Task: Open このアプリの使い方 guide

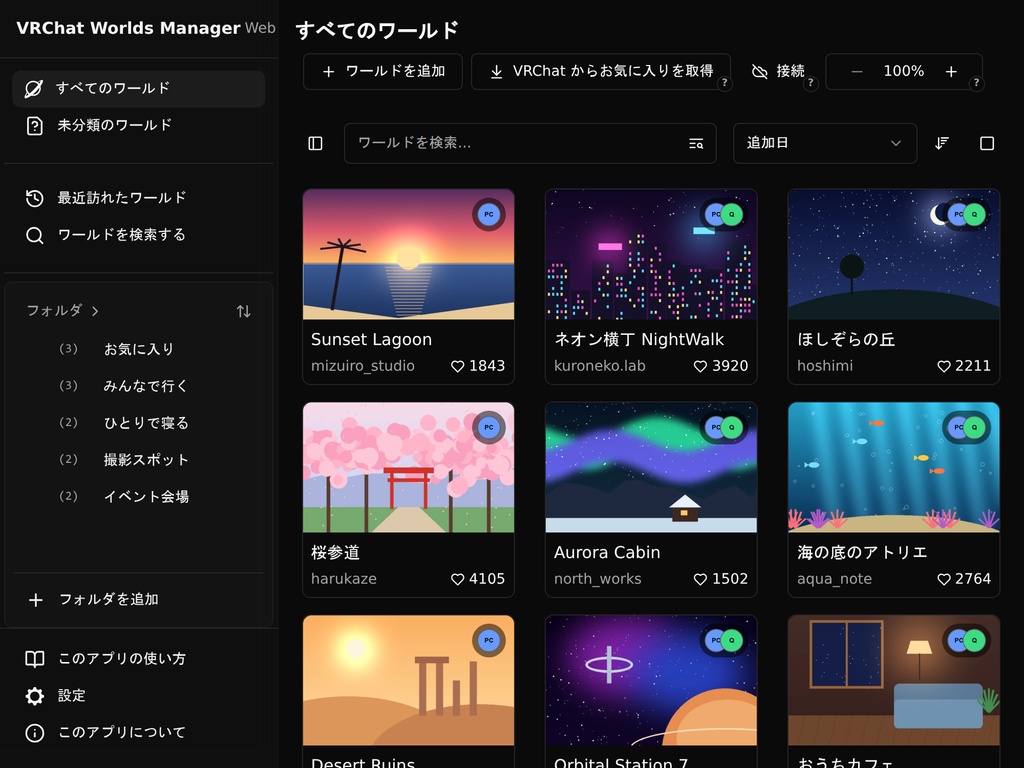Action: click(138, 658)
